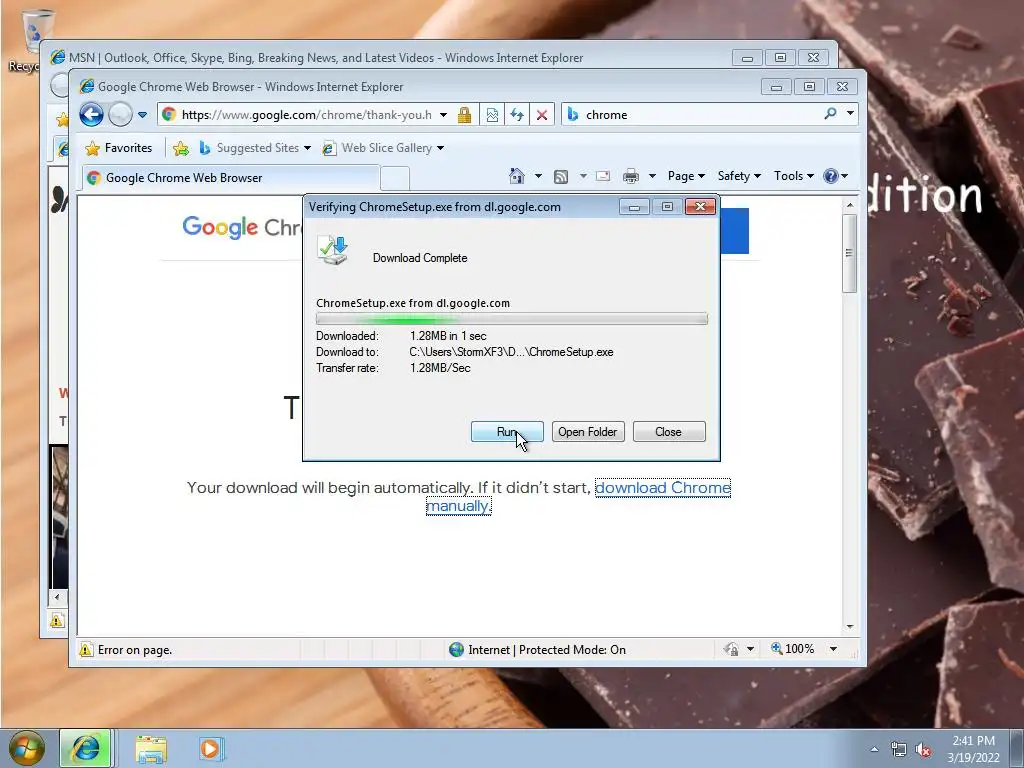The width and height of the screenshot is (1024, 768).
Task: Click the warning icon in MSN window status bar
Action: tap(57, 620)
